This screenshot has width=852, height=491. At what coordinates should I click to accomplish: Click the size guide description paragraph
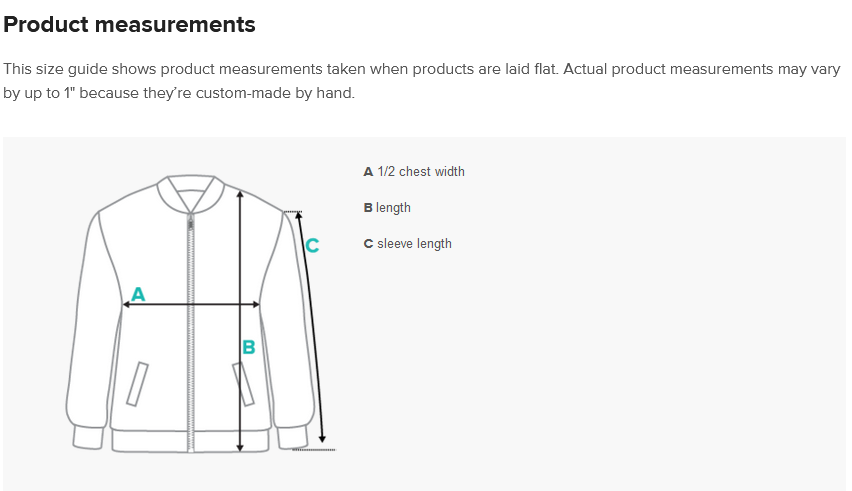click(x=422, y=81)
